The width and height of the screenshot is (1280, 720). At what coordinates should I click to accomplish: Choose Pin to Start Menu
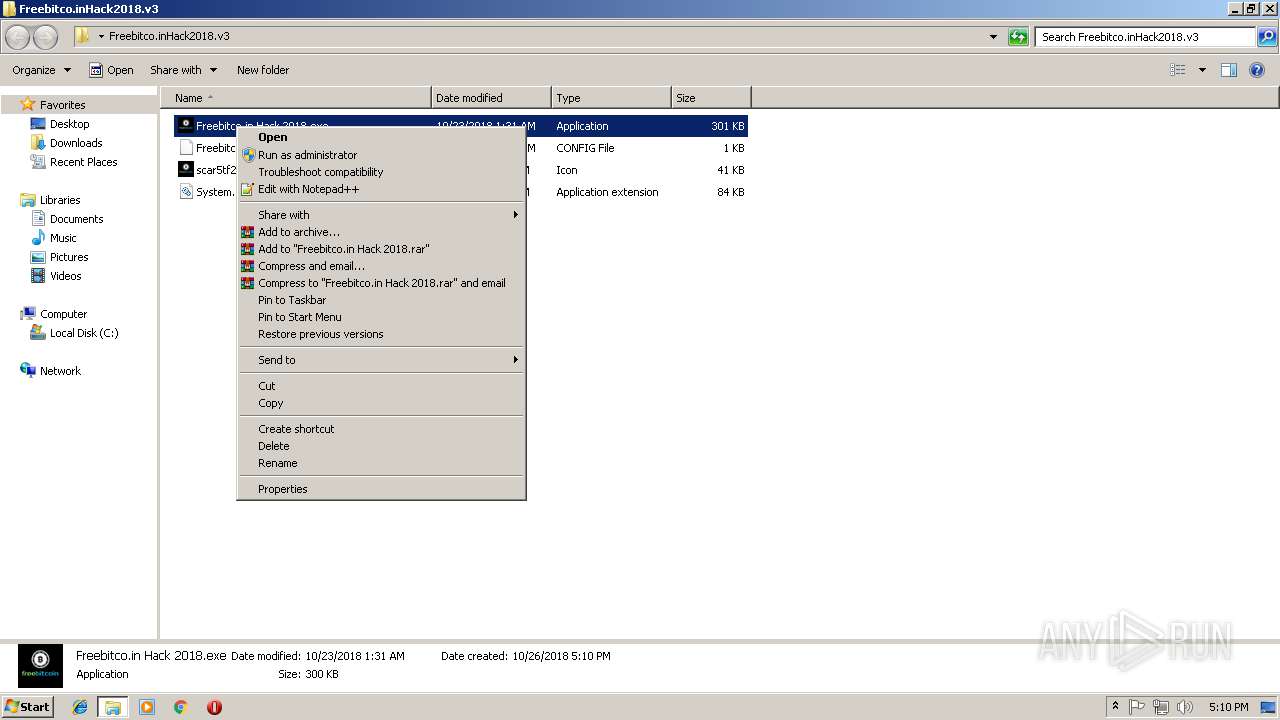pyautogui.click(x=381, y=317)
